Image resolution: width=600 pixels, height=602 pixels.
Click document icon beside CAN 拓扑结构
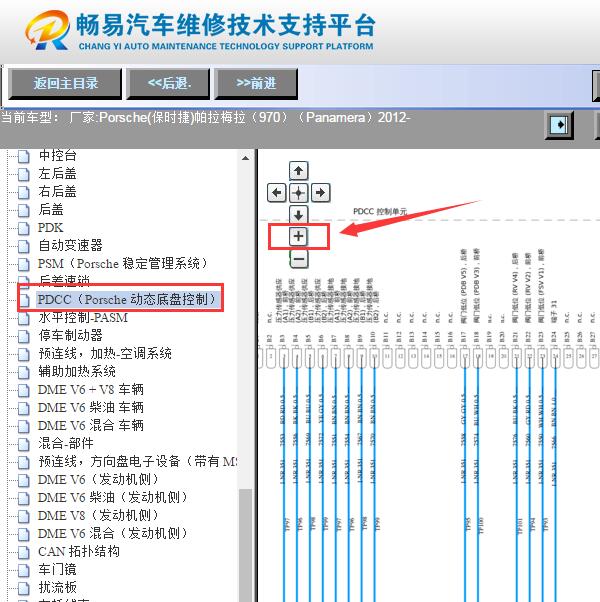tap(23, 552)
